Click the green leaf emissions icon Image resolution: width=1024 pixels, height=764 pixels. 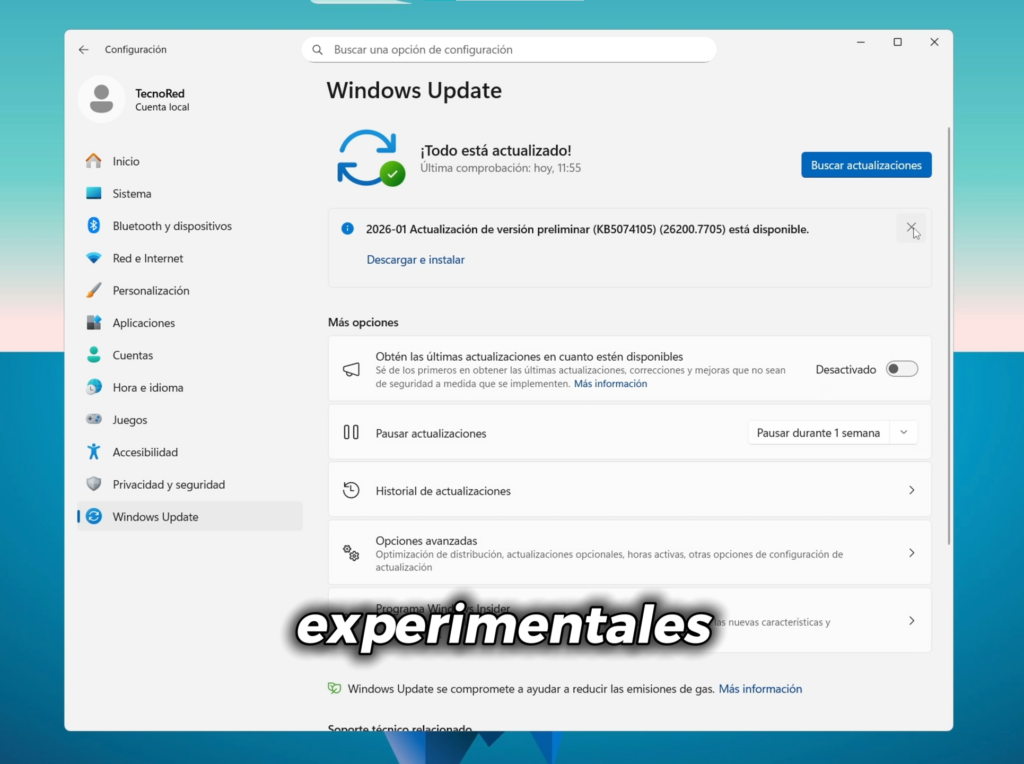[x=334, y=688]
